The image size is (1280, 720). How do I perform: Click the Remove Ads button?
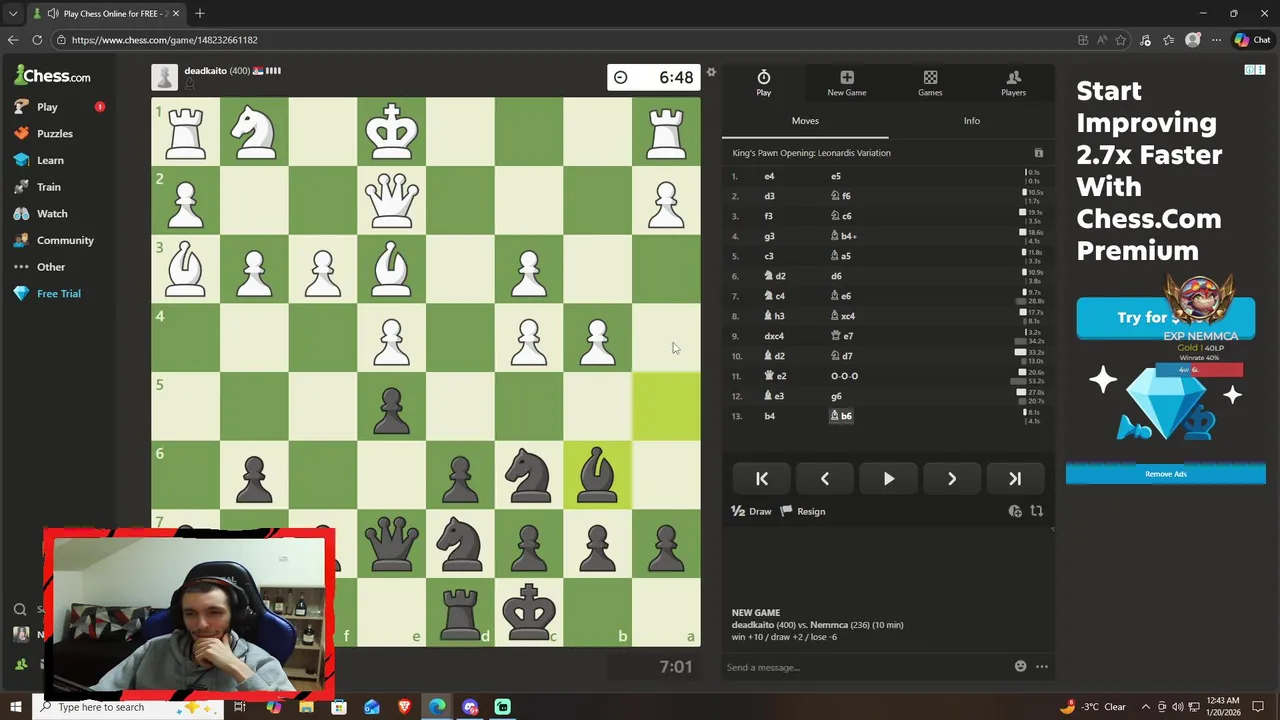[x=1165, y=474]
